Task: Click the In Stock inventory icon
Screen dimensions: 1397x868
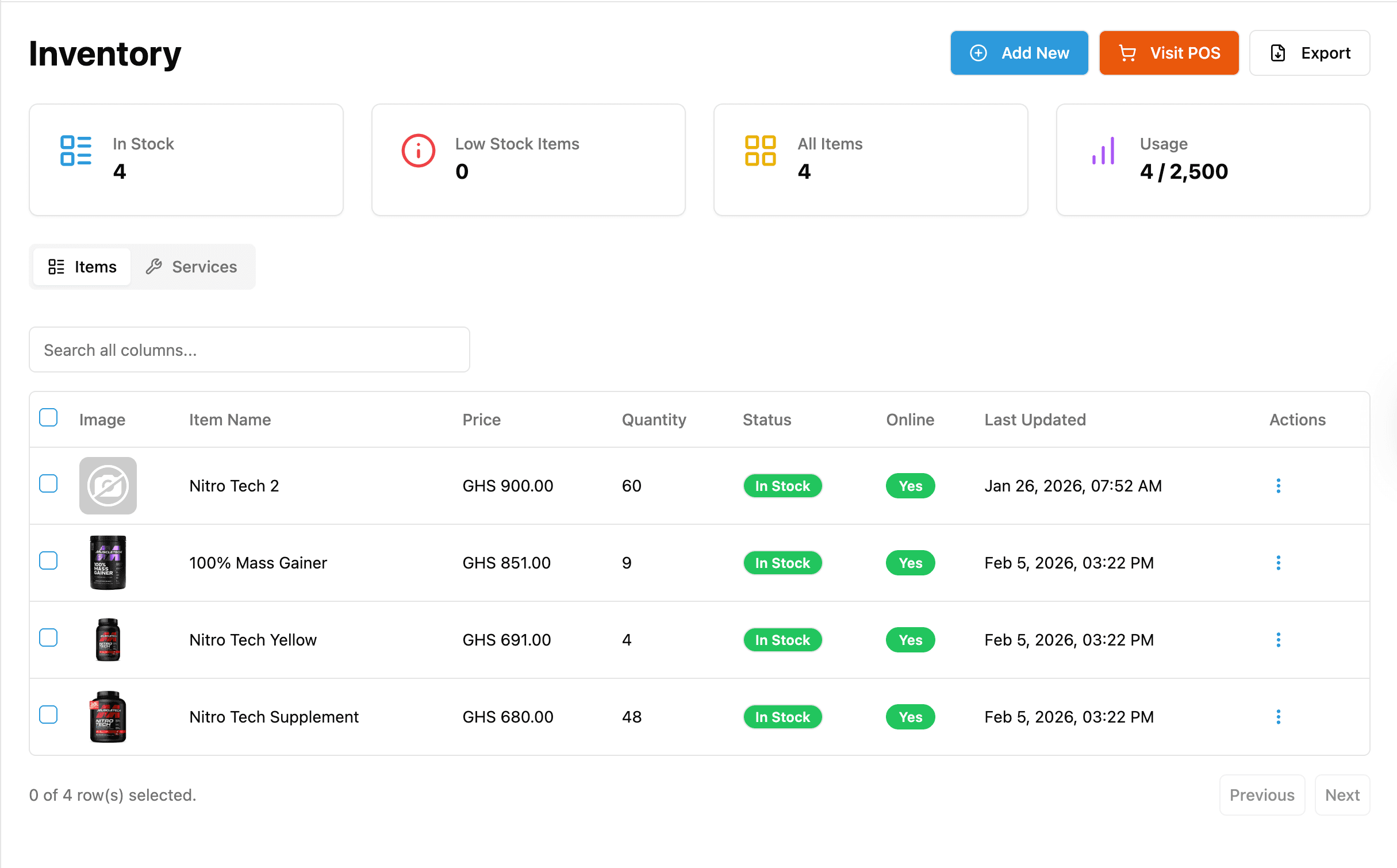Action: pos(75,151)
